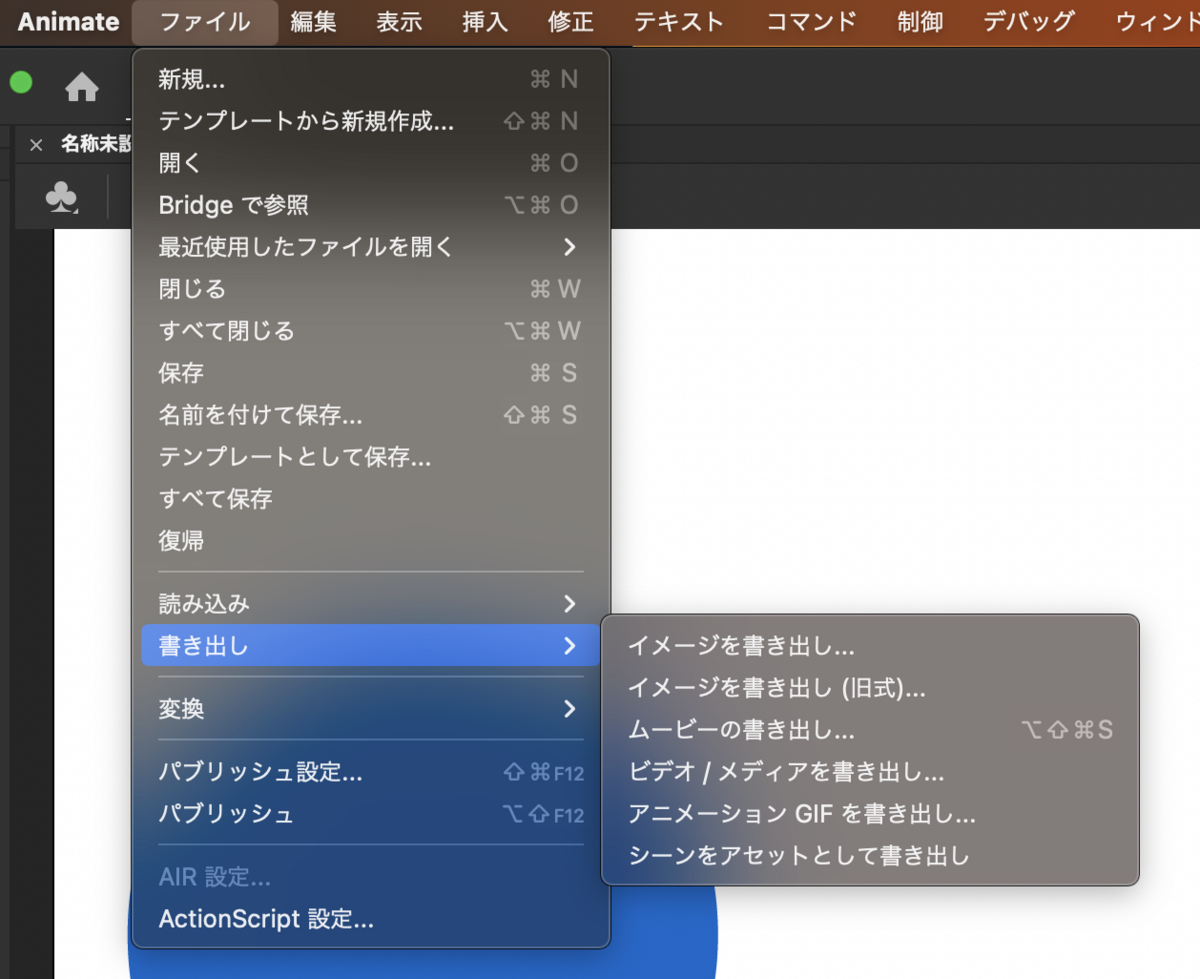Screen dimensions: 1200x979
Task: Open the デバッグ menu
Action: point(1029,21)
